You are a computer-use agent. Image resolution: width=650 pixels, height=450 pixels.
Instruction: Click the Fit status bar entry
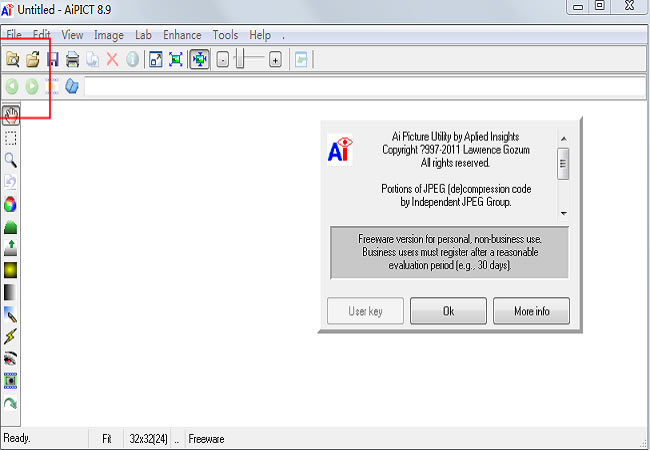tap(107, 438)
